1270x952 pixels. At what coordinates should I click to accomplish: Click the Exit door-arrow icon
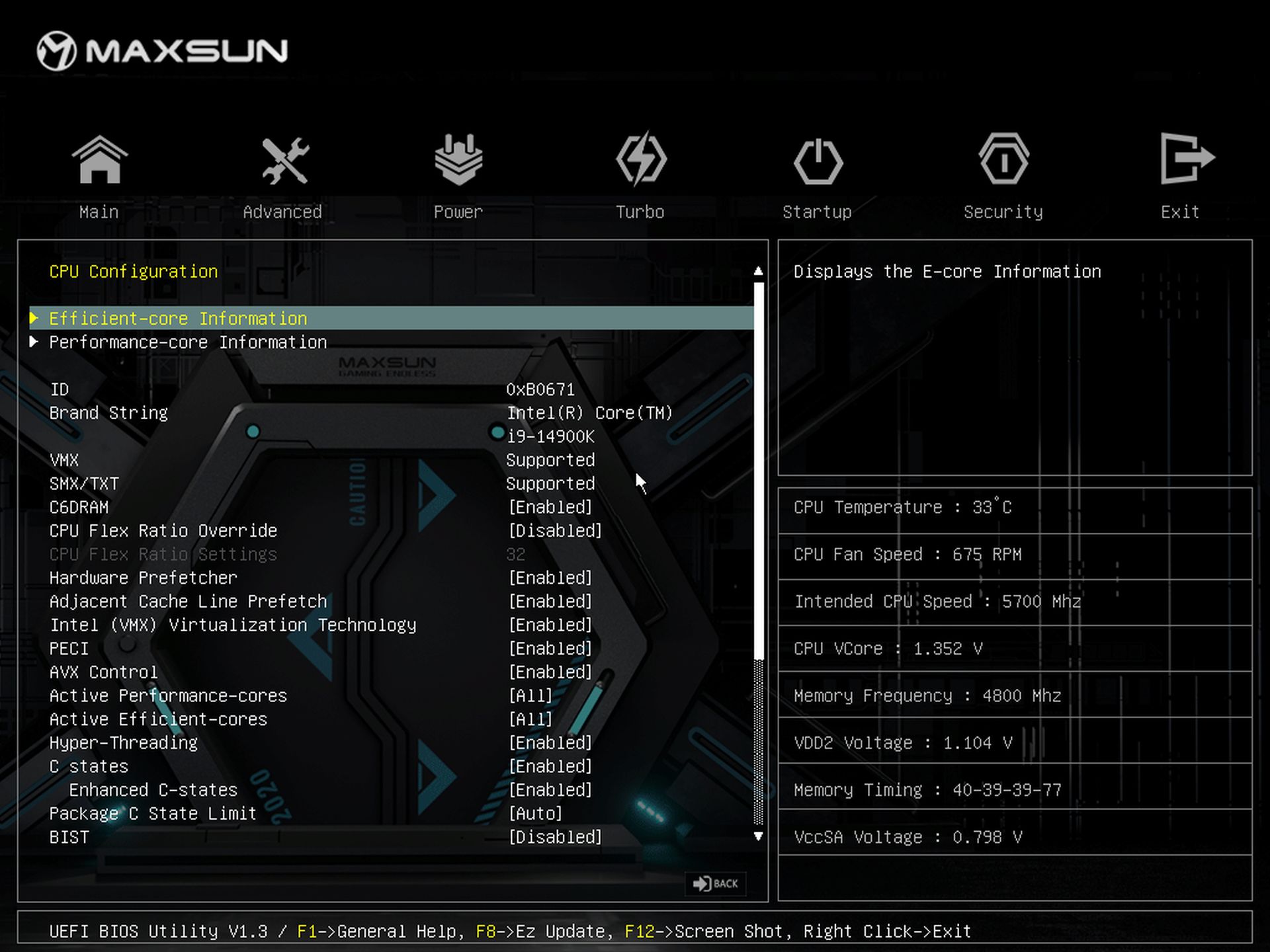pyautogui.click(x=1187, y=159)
